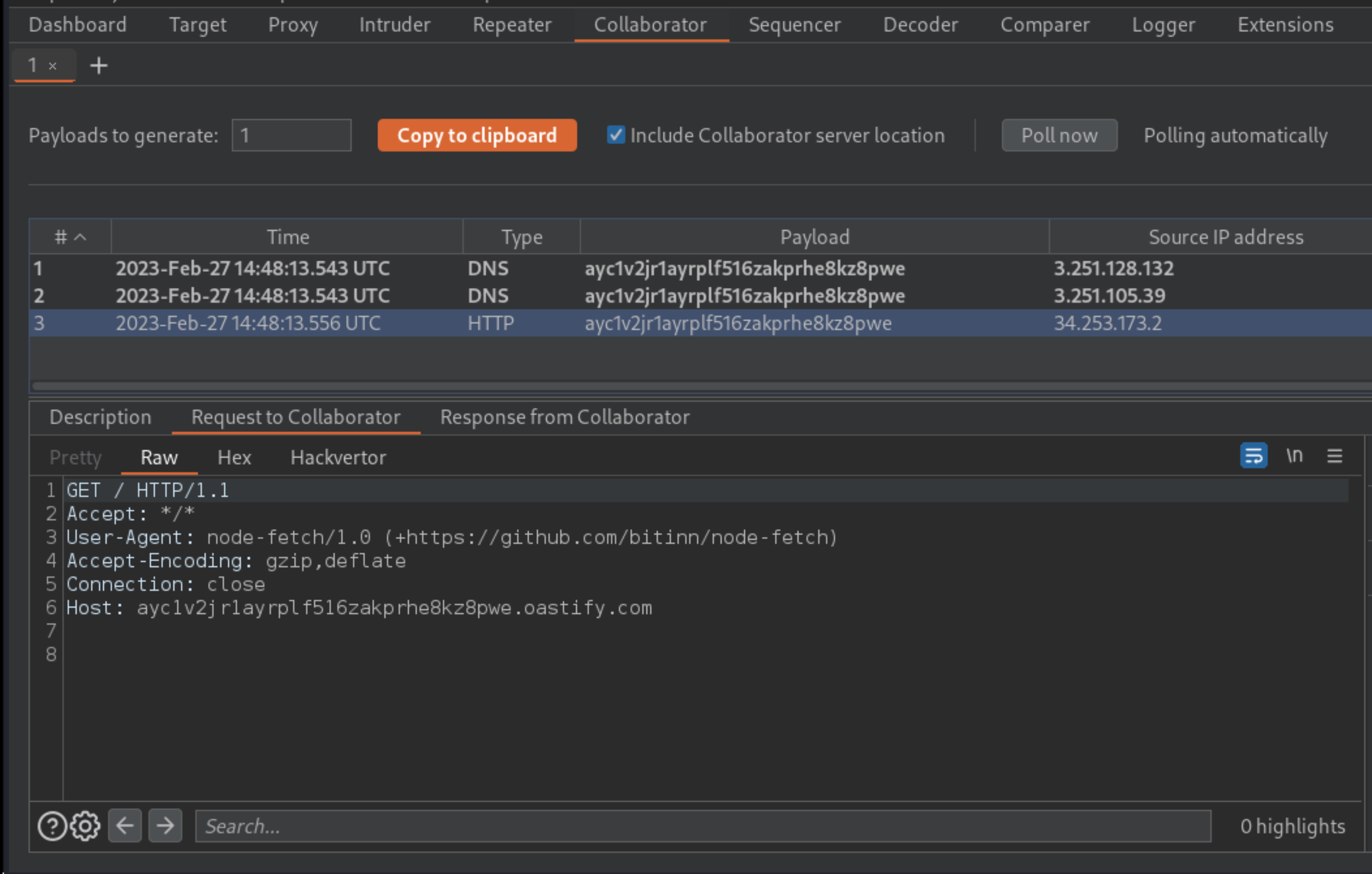
Task: Click the Host oastify.com header line
Action: pyautogui.click(x=359, y=608)
